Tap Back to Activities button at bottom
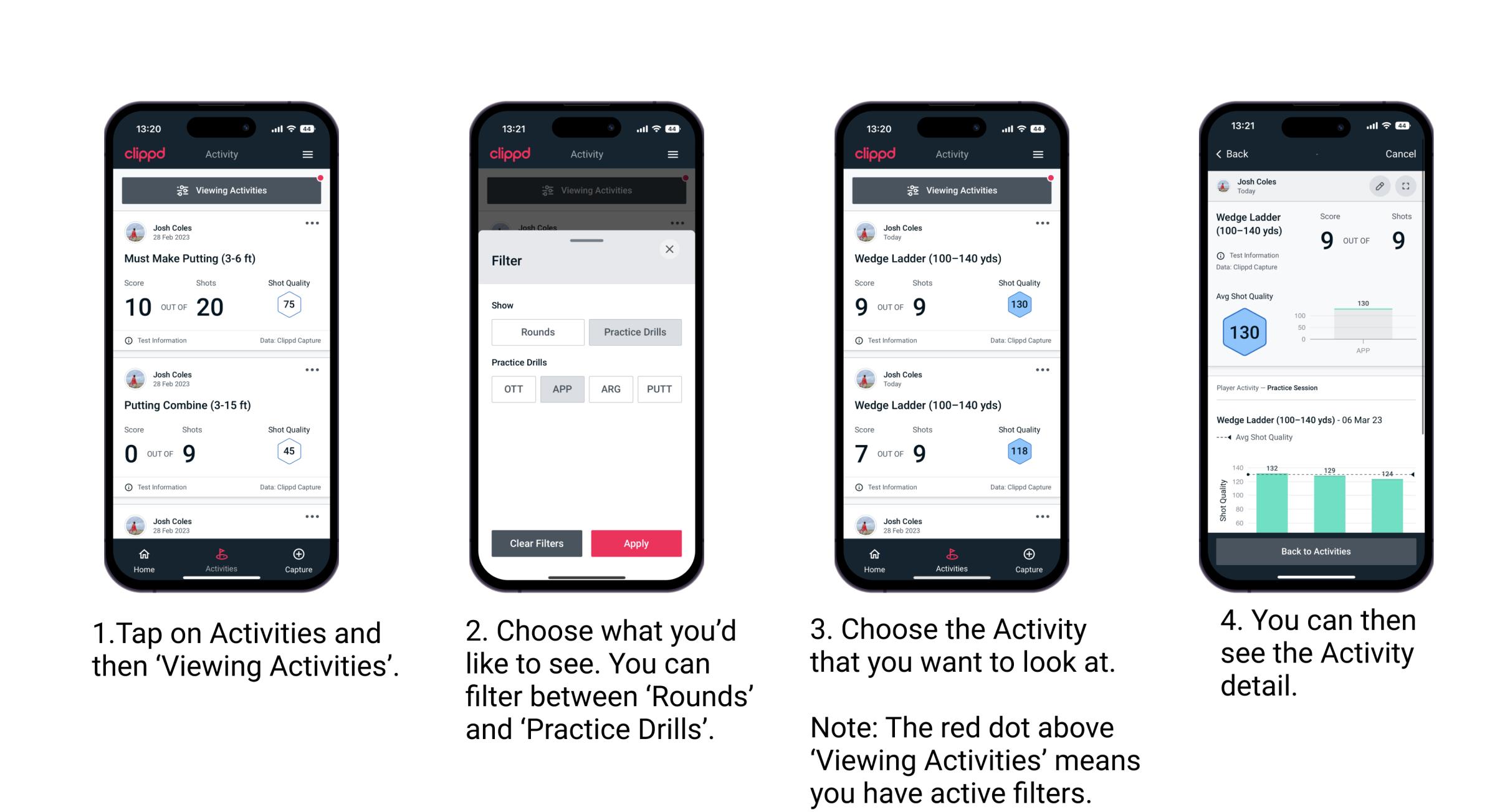 1317,551
